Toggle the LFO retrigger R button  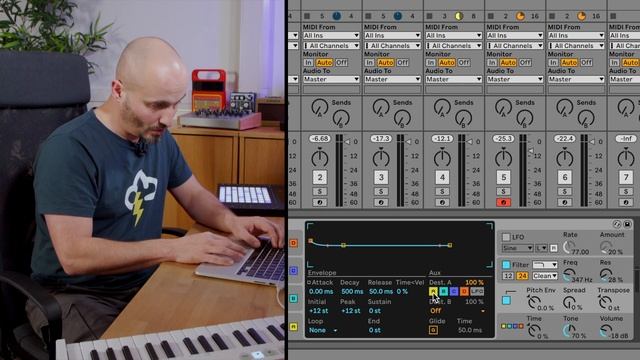click(553, 248)
